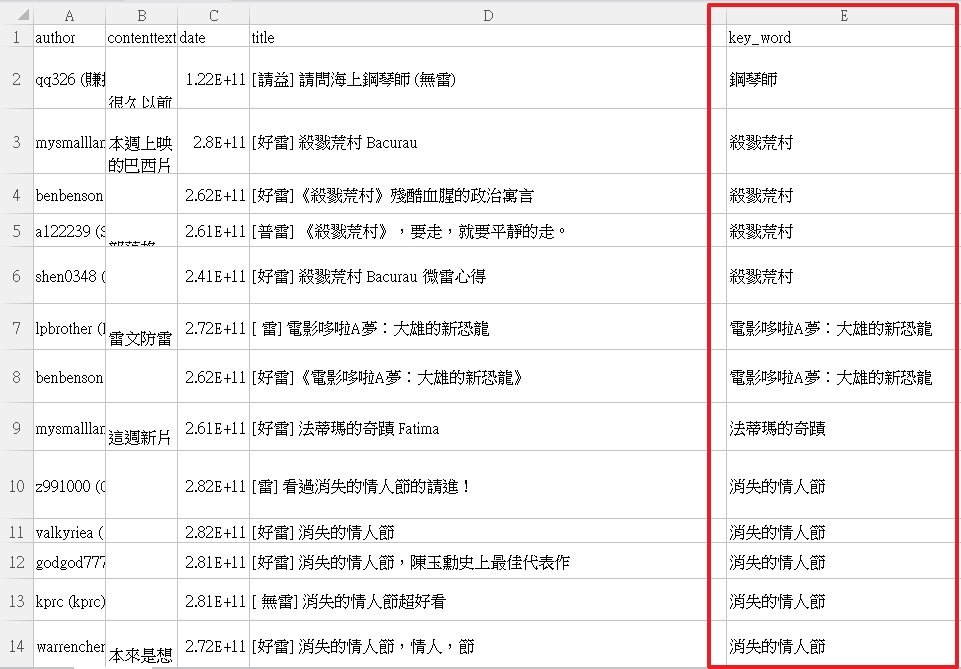The image size is (961, 669).
Task: Click the 'contenttext' header cell
Action: click(x=142, y=37)
